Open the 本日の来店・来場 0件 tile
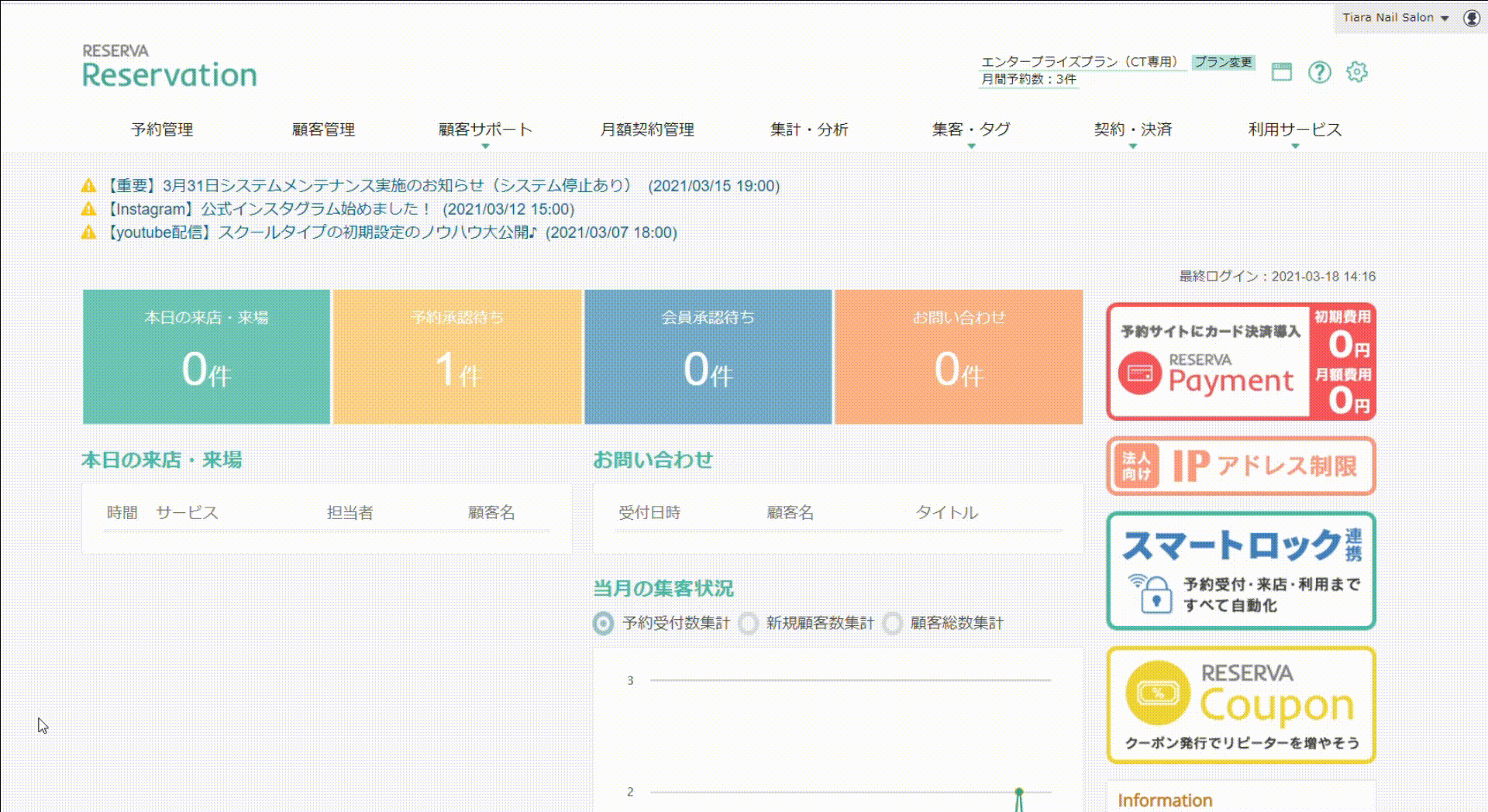Viewport: 1488px width, 812px height. (x=206, y=356)
